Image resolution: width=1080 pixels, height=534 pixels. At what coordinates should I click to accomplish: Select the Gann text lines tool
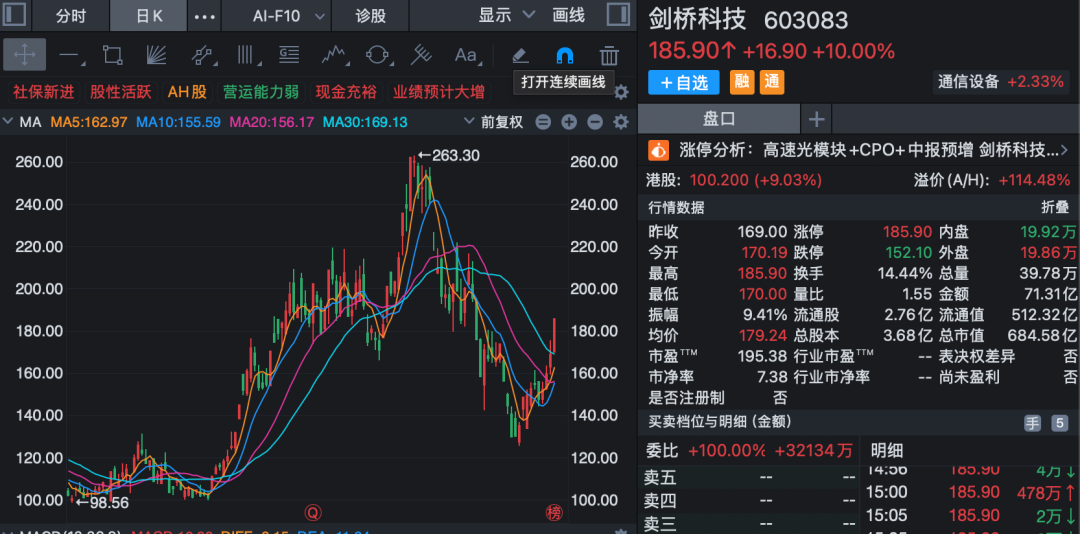tap(289, 54)
